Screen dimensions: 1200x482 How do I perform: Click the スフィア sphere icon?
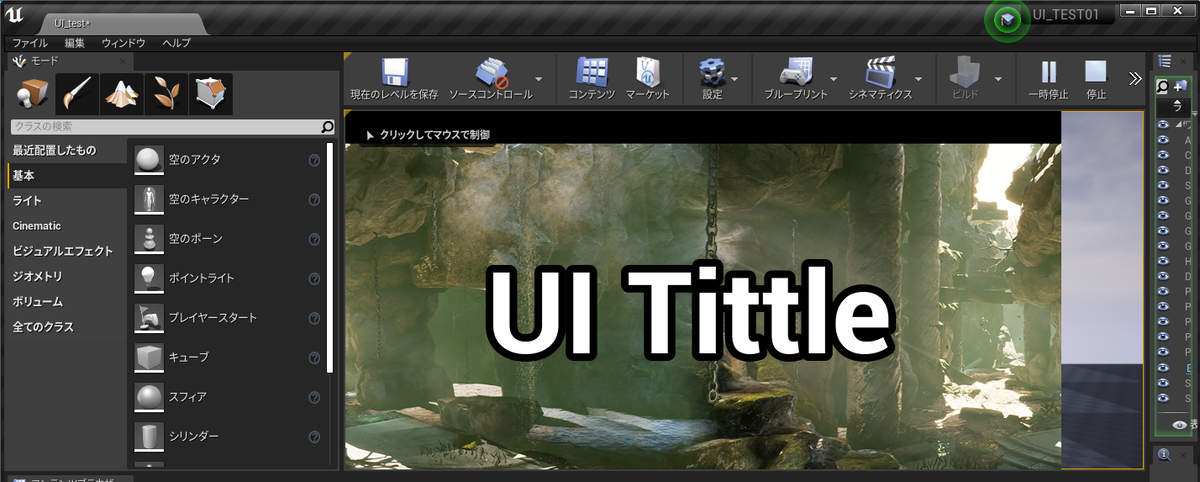click(x=148, y=397)
